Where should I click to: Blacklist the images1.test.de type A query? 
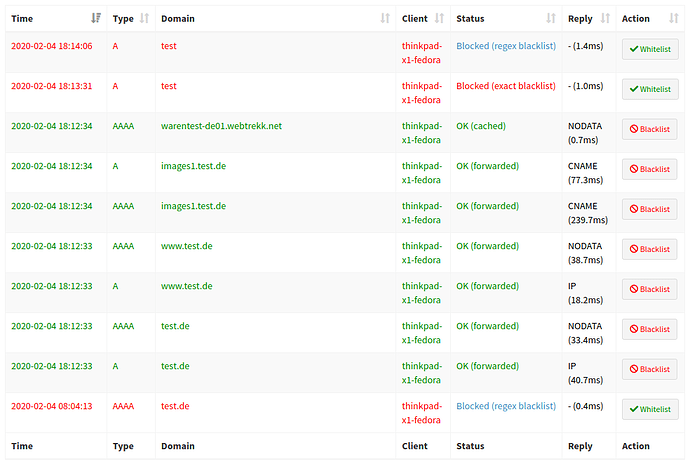pyautogui.click(x=649, y=169)
